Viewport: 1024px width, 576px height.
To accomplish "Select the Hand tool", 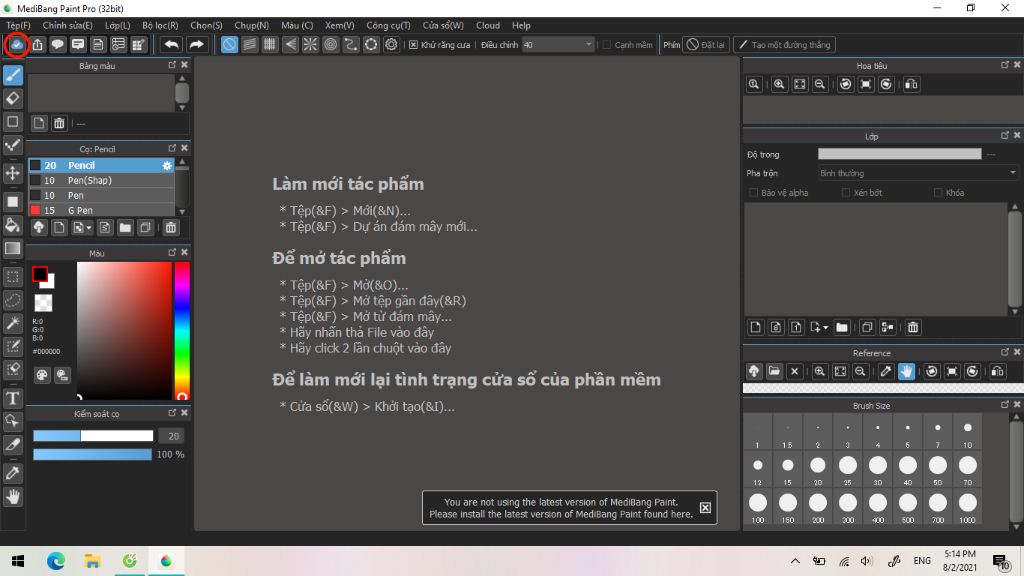I will (x=12, y=497).
